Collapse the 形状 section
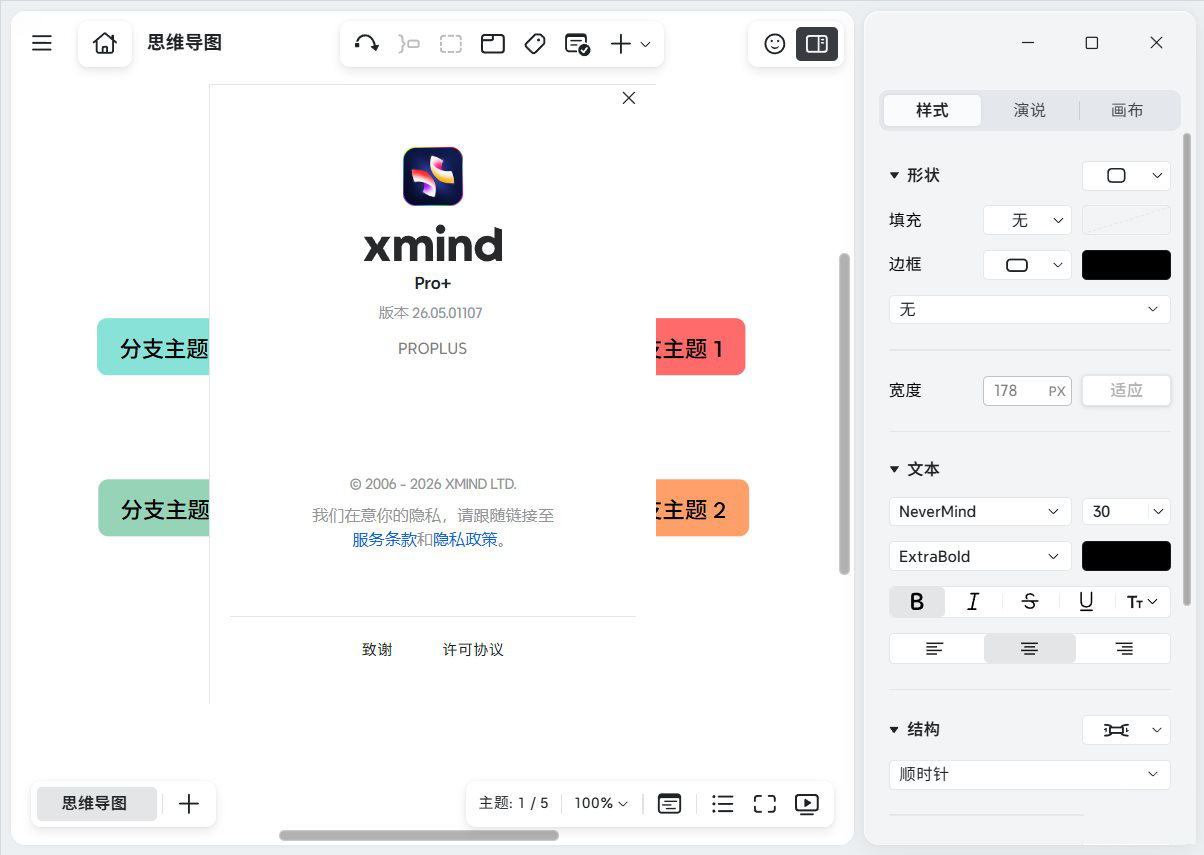The width and height of the screenshot is (1204, 855). click(894, 175)
